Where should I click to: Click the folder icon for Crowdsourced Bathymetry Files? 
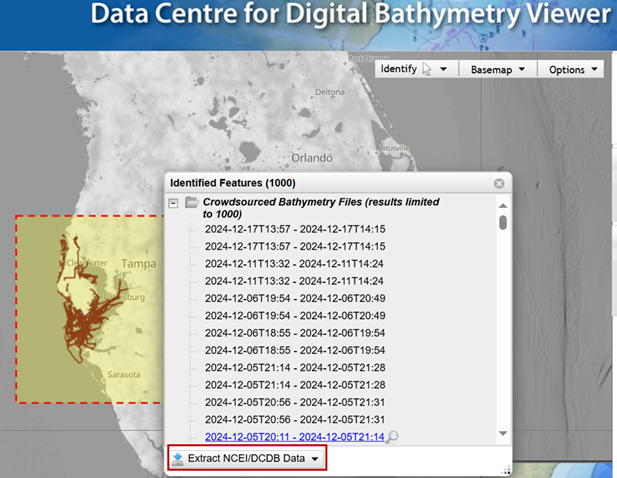click(x=191, y=202)
